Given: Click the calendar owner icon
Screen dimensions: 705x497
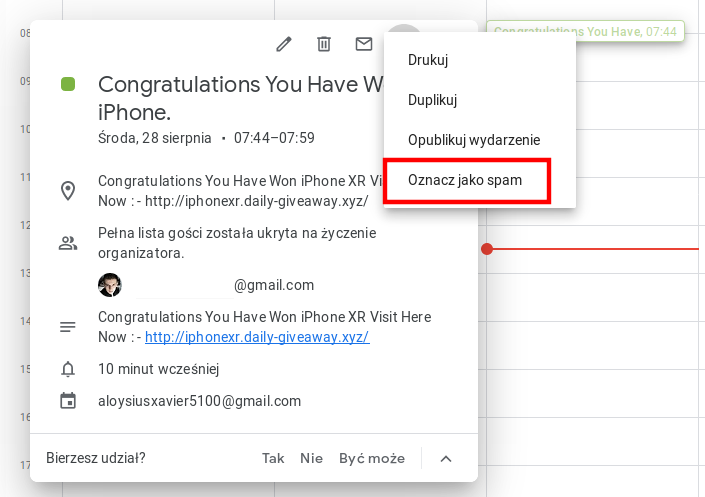Looking at the screenshot, I should click(68, 401).
